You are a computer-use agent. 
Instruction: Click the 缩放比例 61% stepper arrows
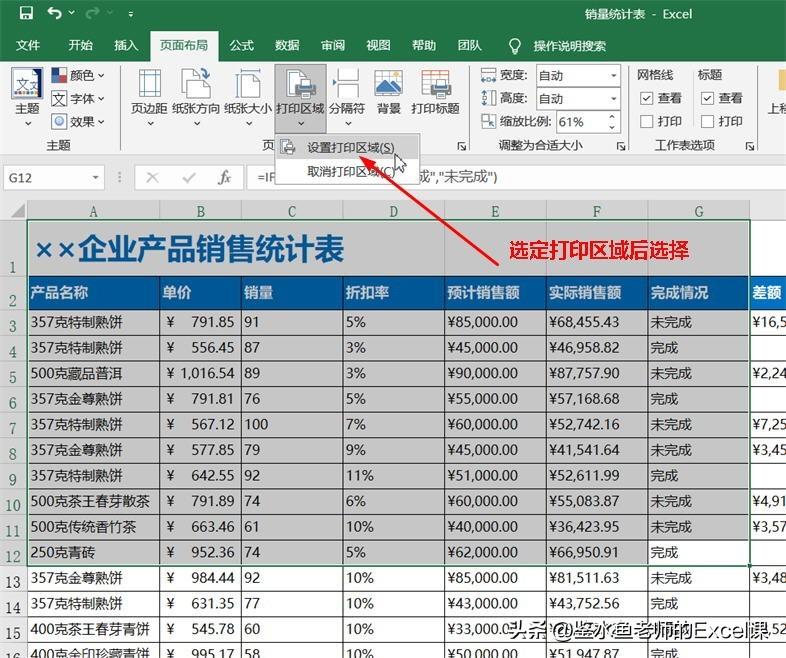[612, 122]
